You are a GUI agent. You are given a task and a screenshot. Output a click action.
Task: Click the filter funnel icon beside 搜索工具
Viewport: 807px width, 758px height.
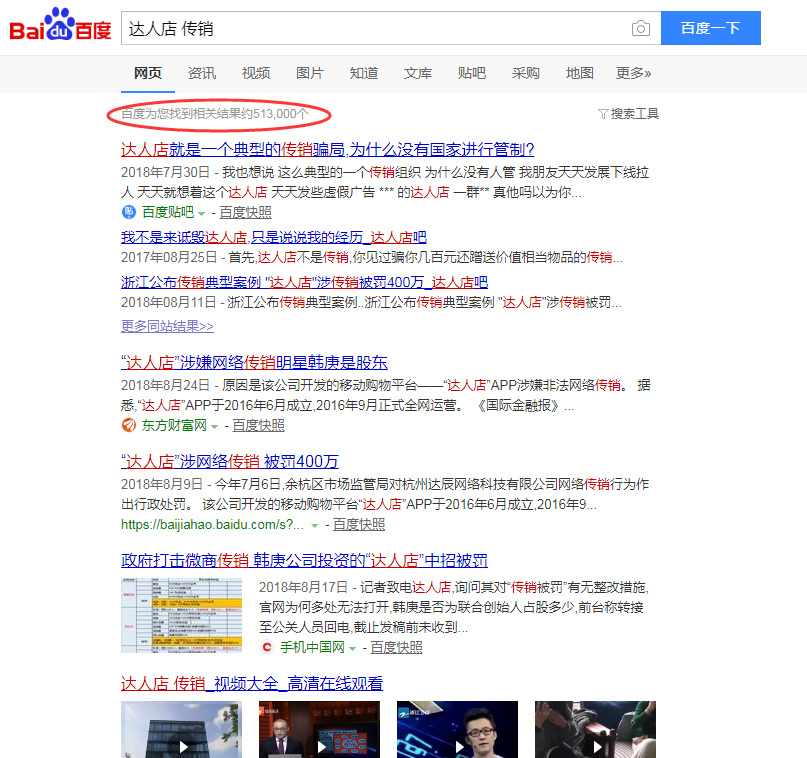coord(603,114)
